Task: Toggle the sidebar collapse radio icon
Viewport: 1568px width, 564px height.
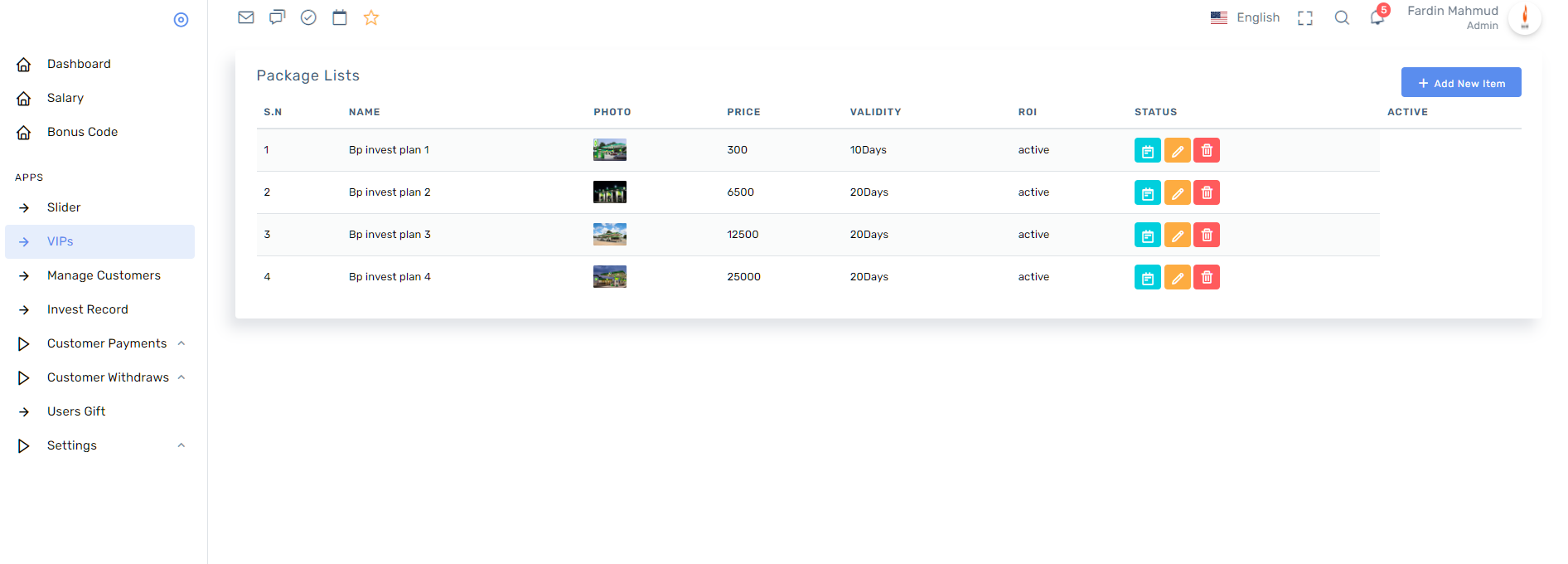Action: click(181, 20)
